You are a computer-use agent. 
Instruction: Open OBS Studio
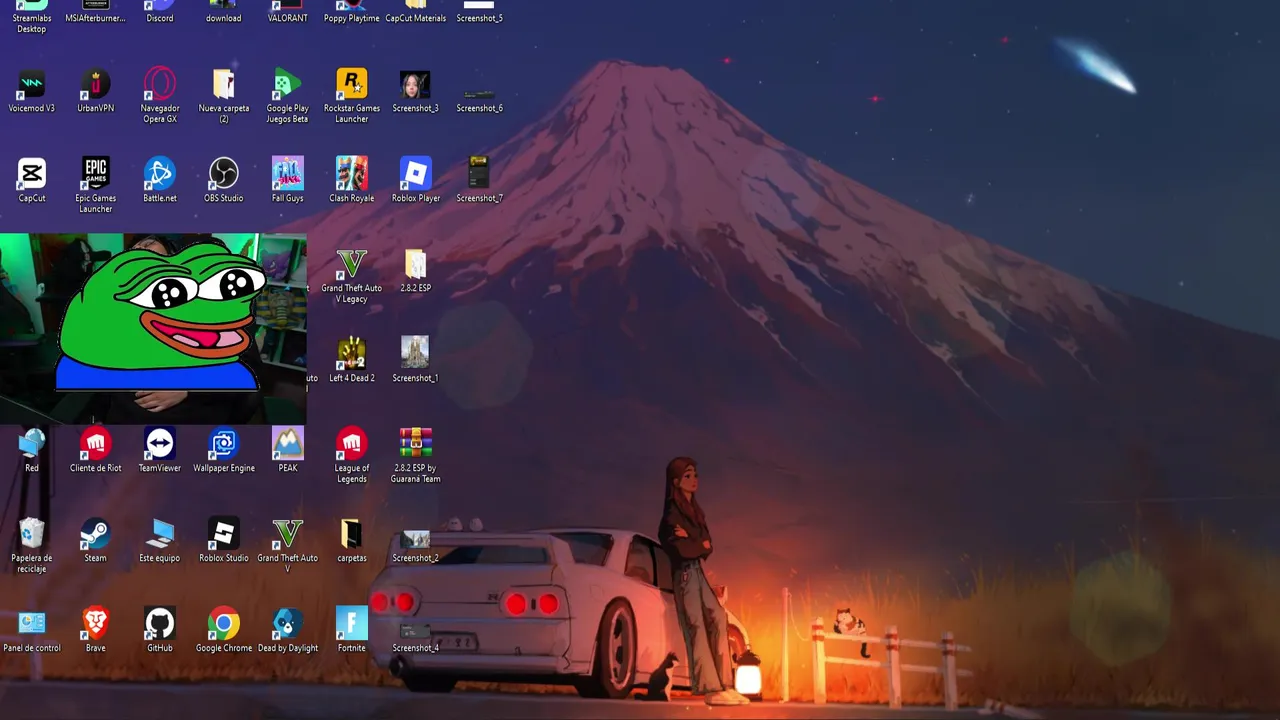click(x=224, y=180)
